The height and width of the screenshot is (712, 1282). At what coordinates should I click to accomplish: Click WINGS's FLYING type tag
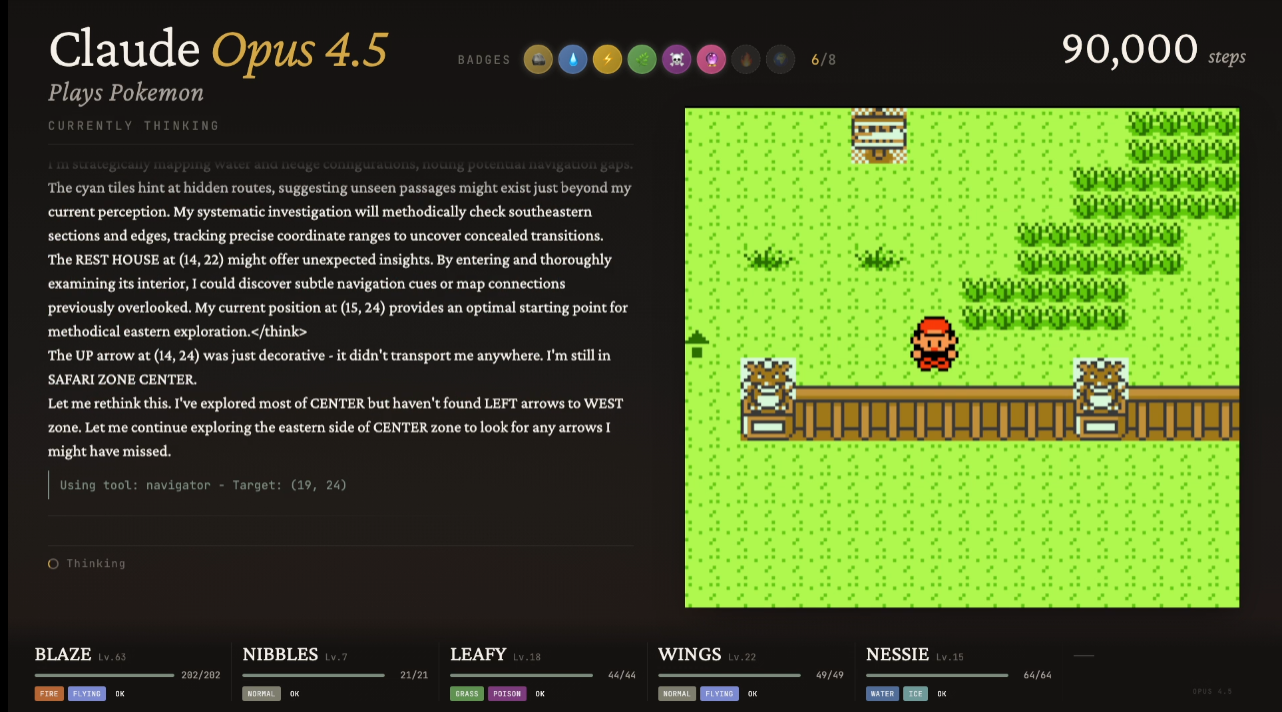(x=719, y=693)
